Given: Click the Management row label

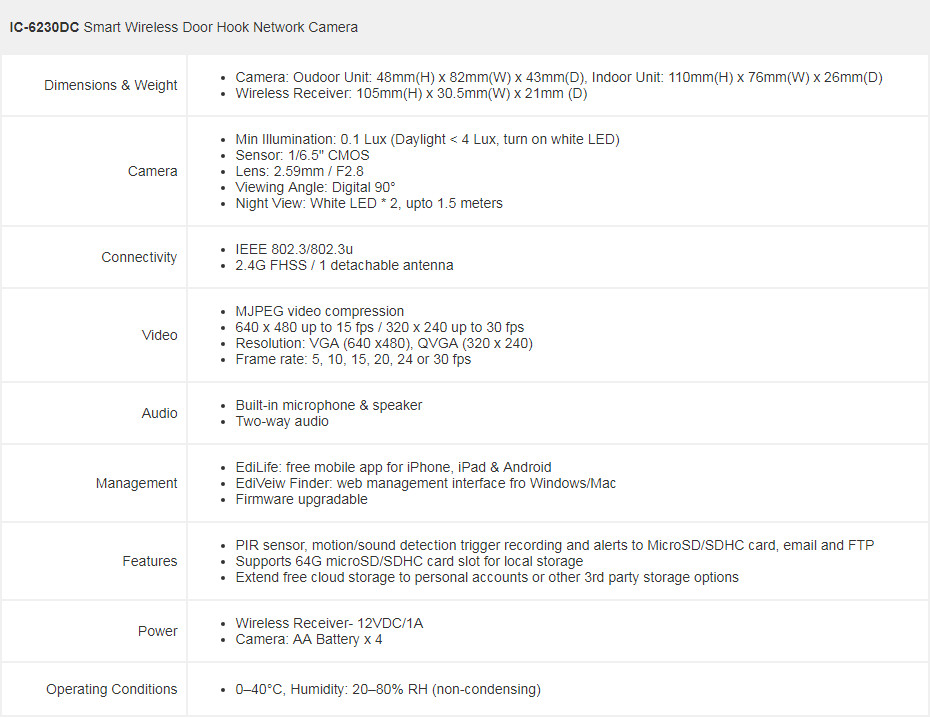Looking at the screenshot, I should (136, 483).
